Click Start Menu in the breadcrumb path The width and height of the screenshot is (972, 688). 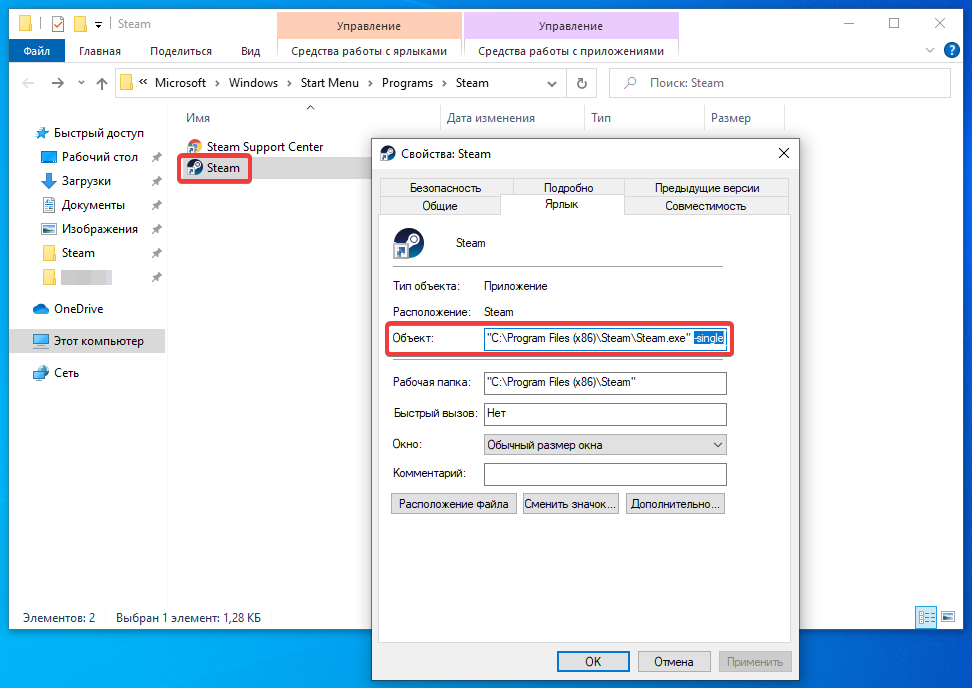click(x=330, y=83)
